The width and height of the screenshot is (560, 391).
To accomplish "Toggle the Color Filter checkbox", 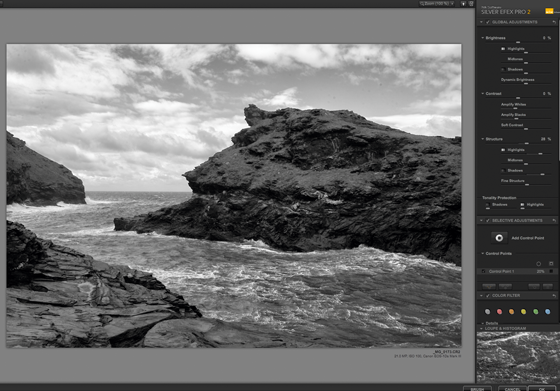I will pyautogui.click(x=488, y=296).
